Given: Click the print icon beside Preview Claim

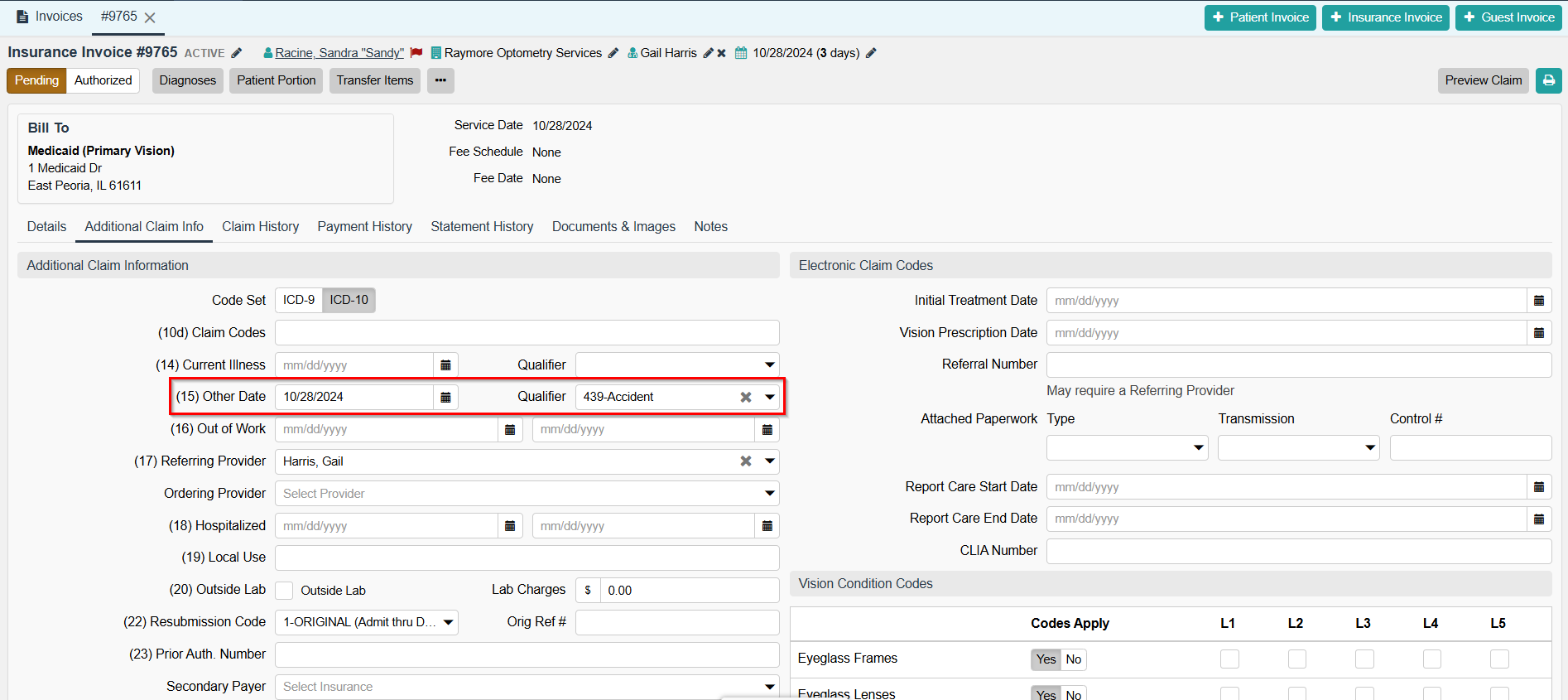Looking at the screenshot, I should pyautogui.click(x=1548, y=80).
